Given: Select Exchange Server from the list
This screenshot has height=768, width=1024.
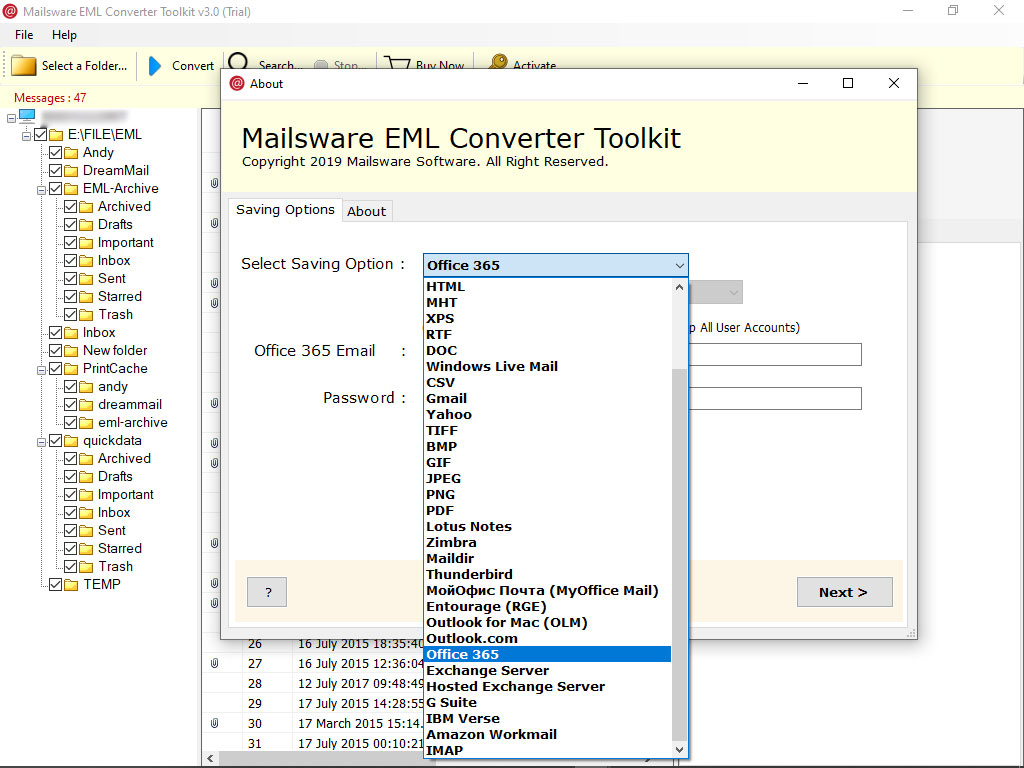Looking at the screenshot, I should pyautogui.click(x=547, y=671).
